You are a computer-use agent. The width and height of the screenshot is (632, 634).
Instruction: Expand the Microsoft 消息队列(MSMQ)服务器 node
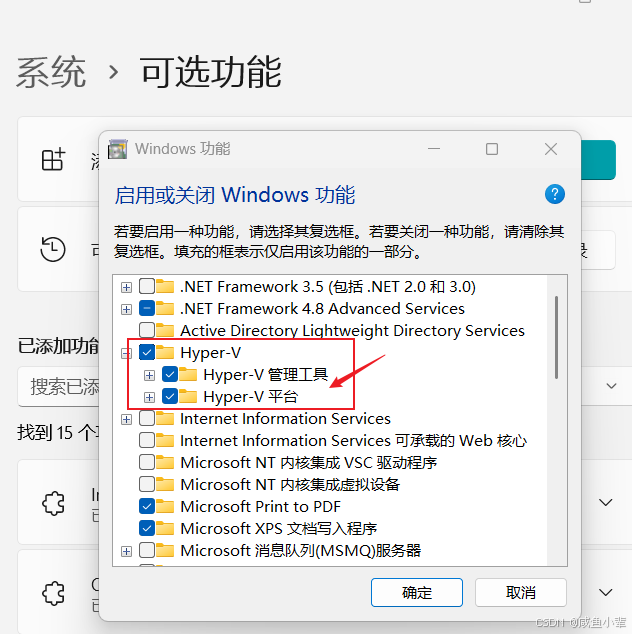[x=127, y=551]
